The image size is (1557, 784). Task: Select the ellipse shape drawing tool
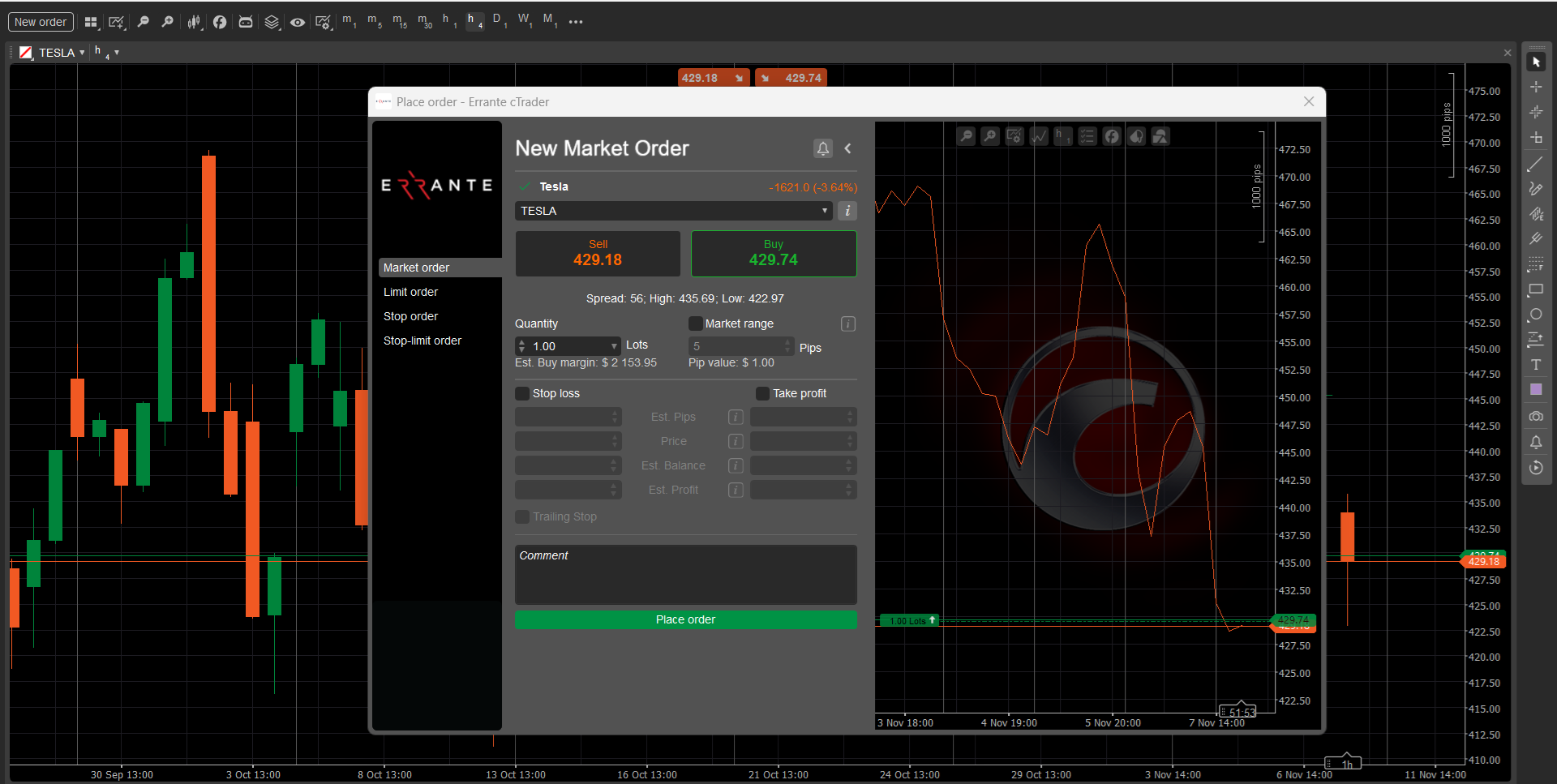point(1536,315)
